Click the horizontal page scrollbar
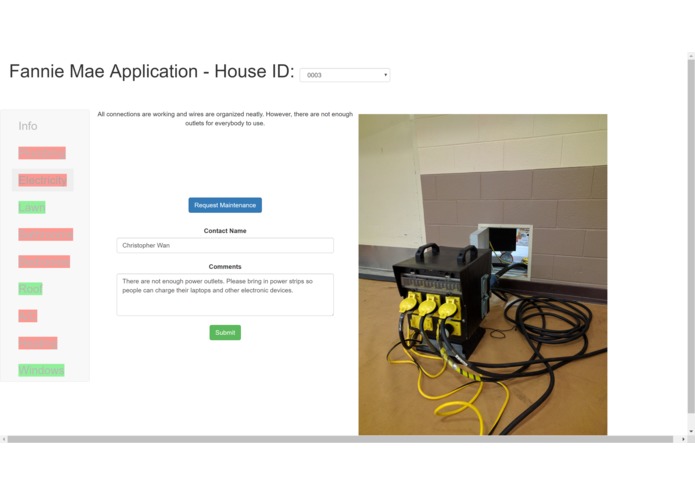695x494 pixels. [340, 439]
